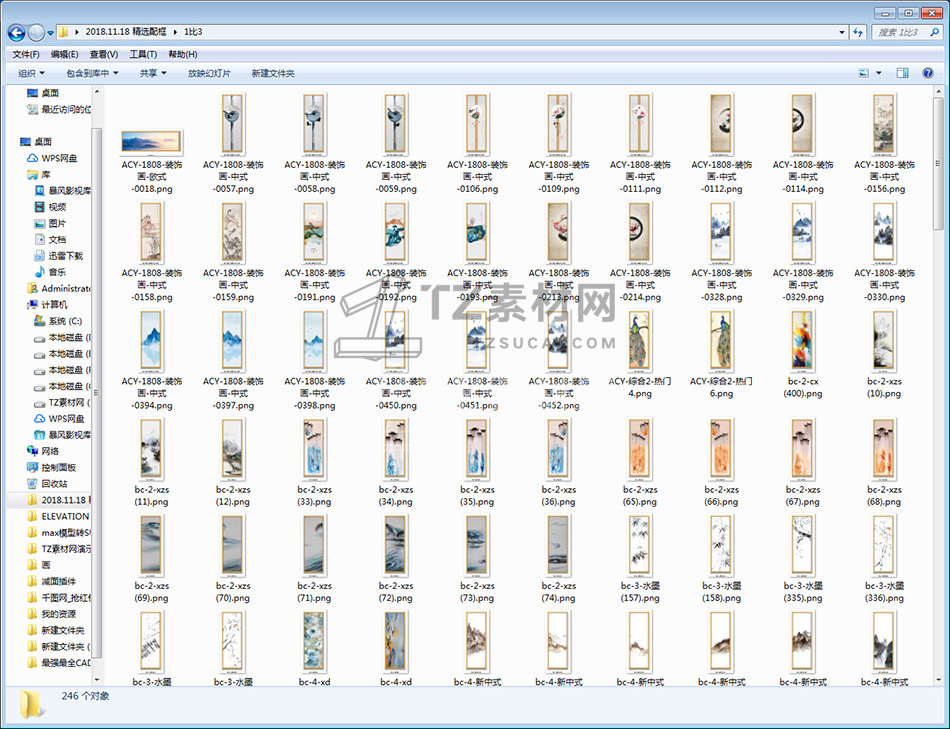
Task: Open the 音乐 music library
Action: point(57,272)
